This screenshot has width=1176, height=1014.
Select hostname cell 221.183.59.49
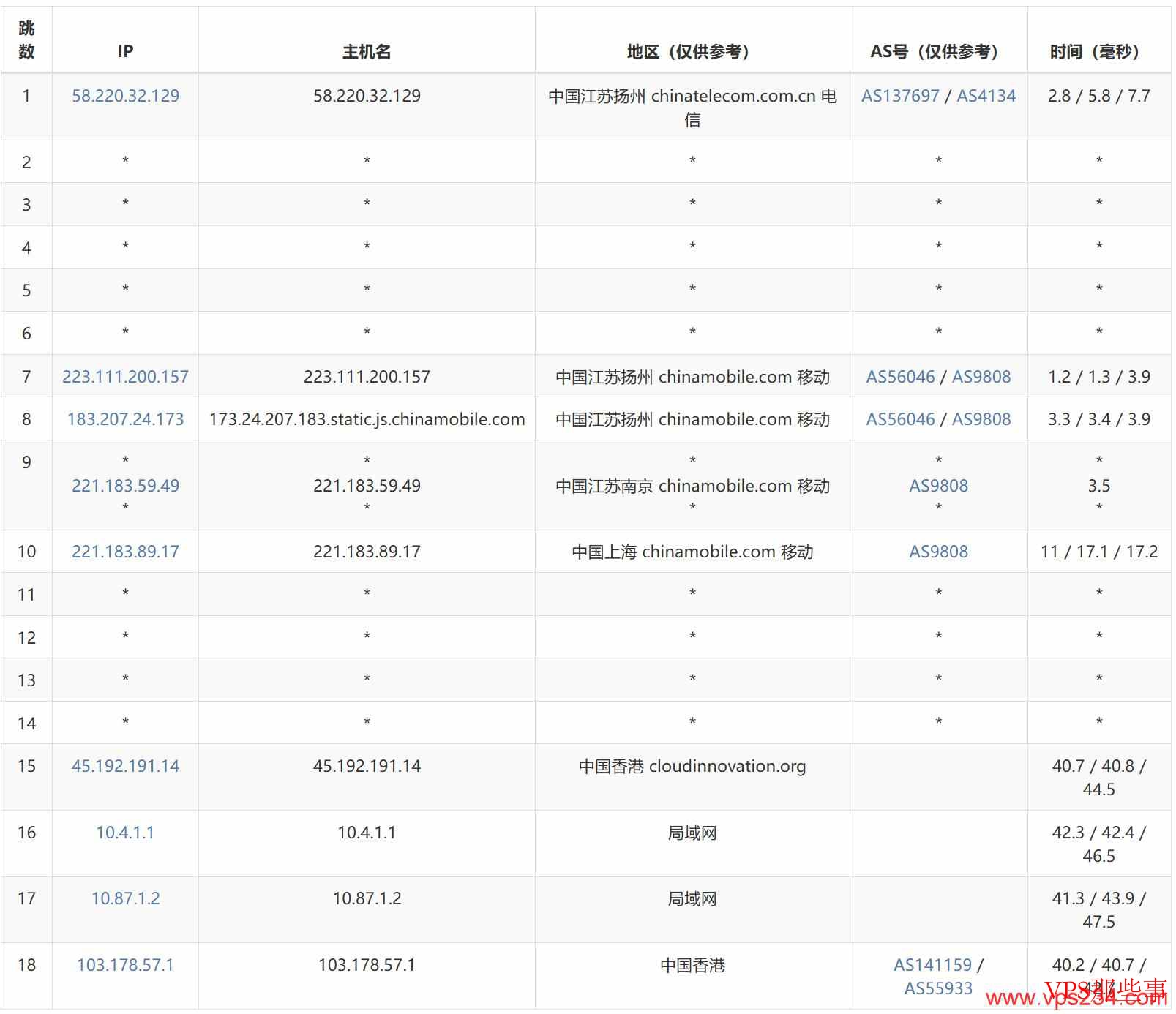click(x=367, y=486)
